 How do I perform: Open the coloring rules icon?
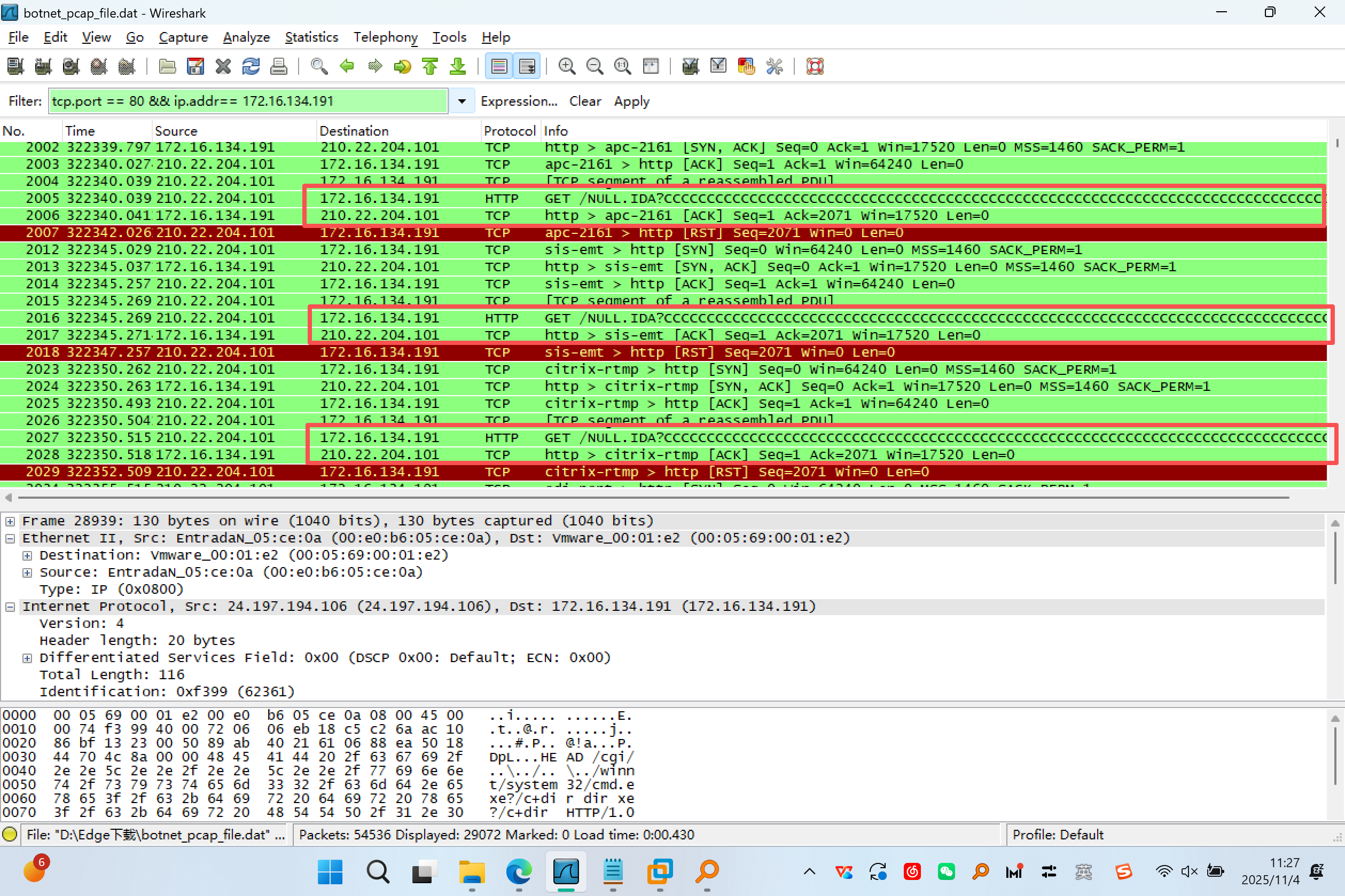point(746,67)
